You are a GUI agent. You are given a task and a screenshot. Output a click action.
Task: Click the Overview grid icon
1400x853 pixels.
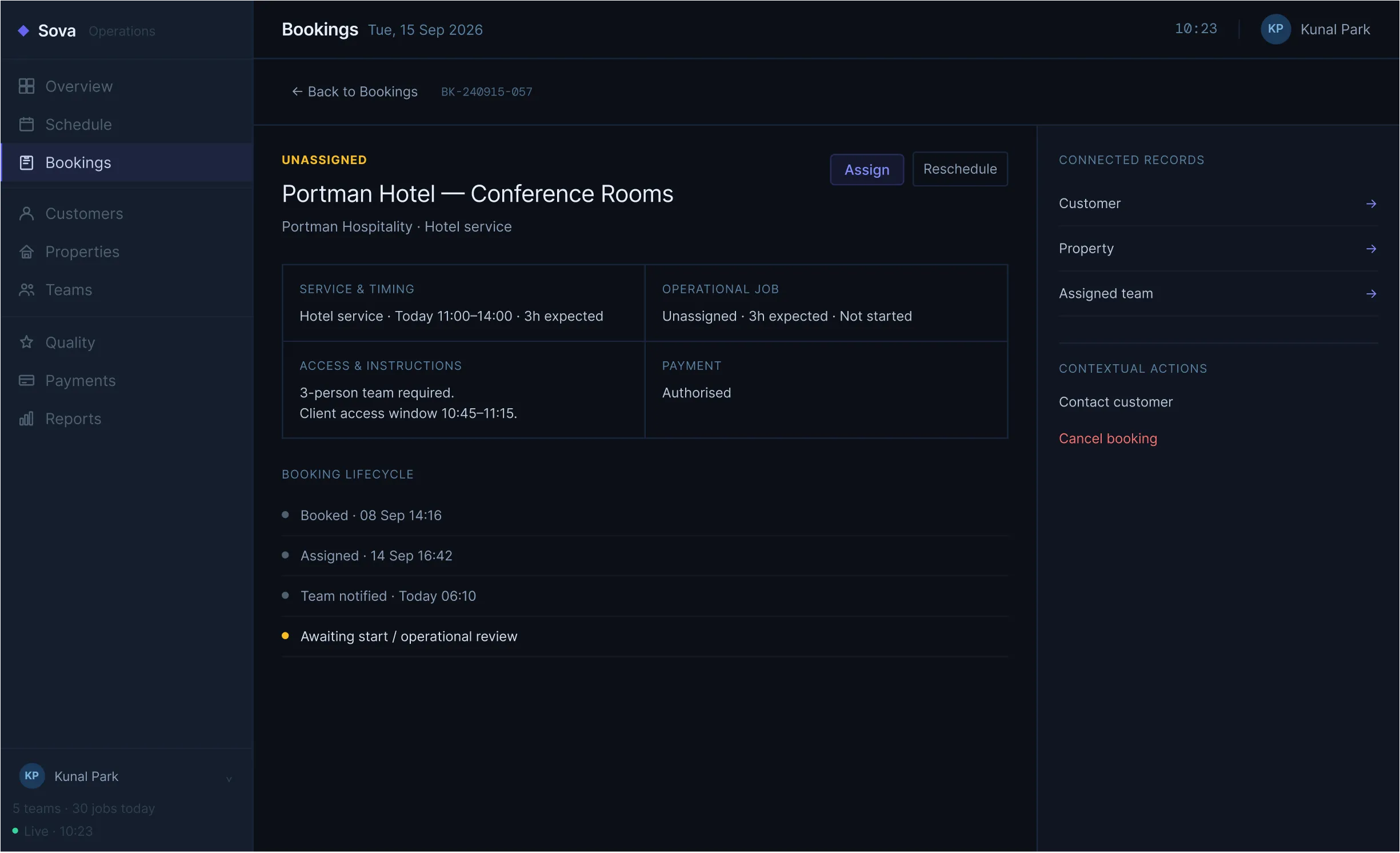(26, 86)
